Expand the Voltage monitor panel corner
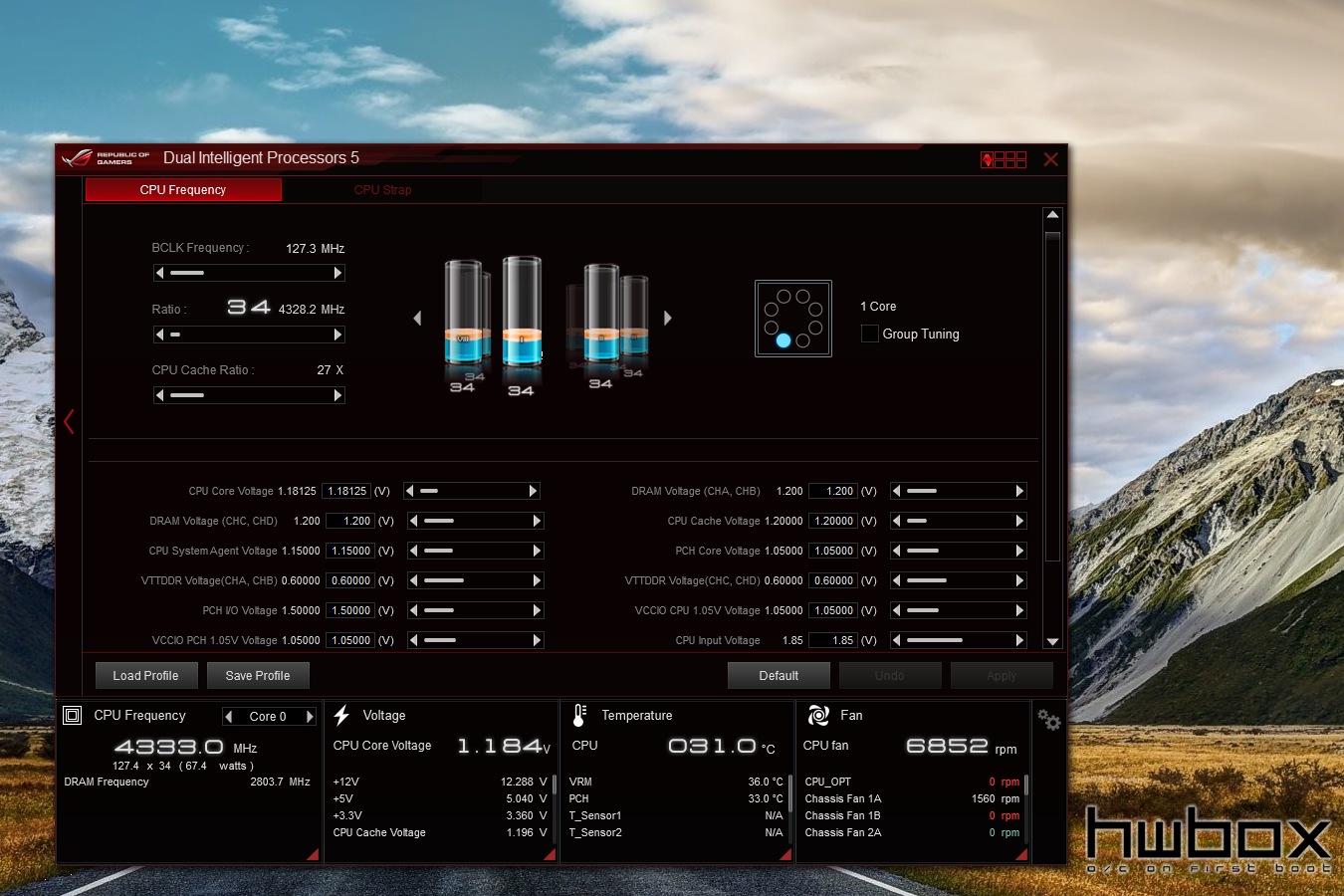This screenshot has height=896, width=1344. (550, 854)
